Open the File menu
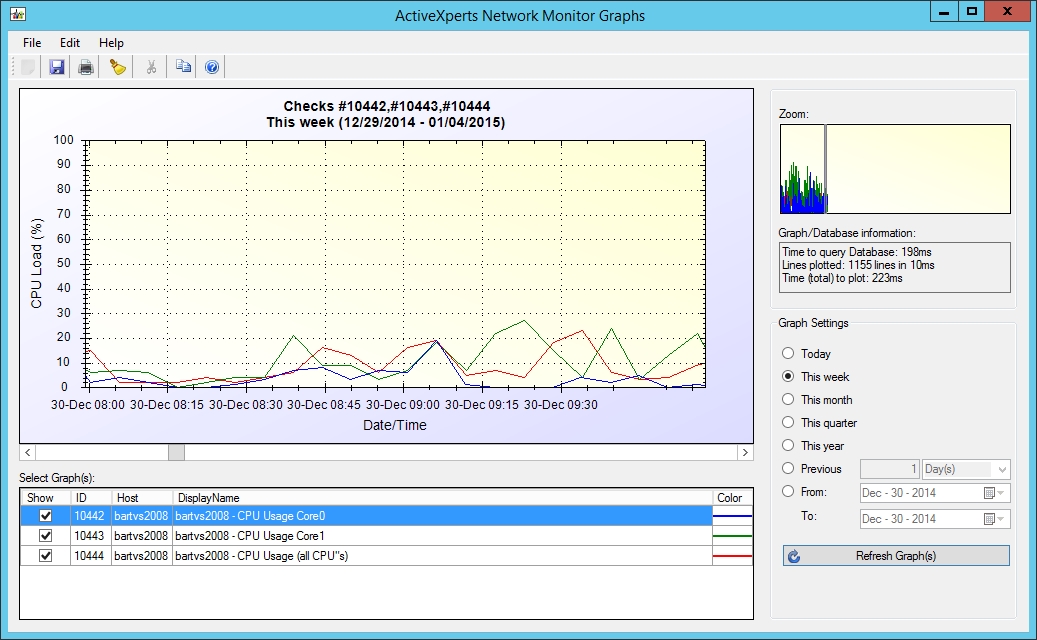The width and height of the screenshot is (1037, 640). pyautogui.click(x=32, y=43)
